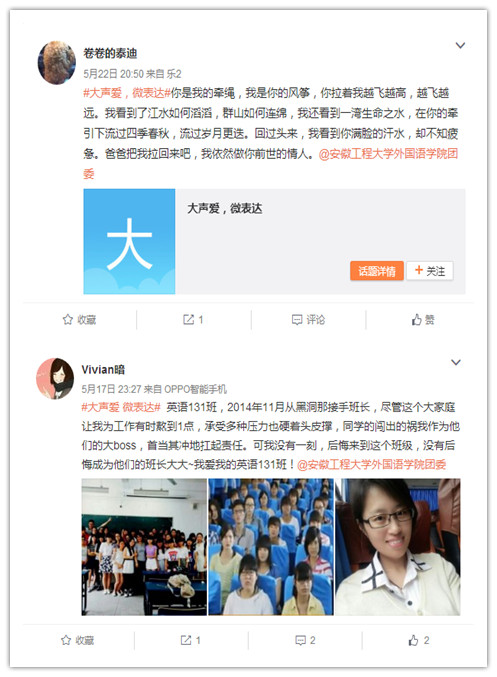Screen dimensions: 497x677
Task: Follow the topic with 关注 button
Action: 430,271
